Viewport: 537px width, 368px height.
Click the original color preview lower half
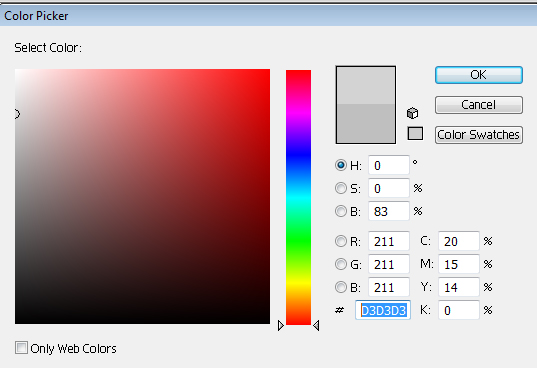(366, 123)
